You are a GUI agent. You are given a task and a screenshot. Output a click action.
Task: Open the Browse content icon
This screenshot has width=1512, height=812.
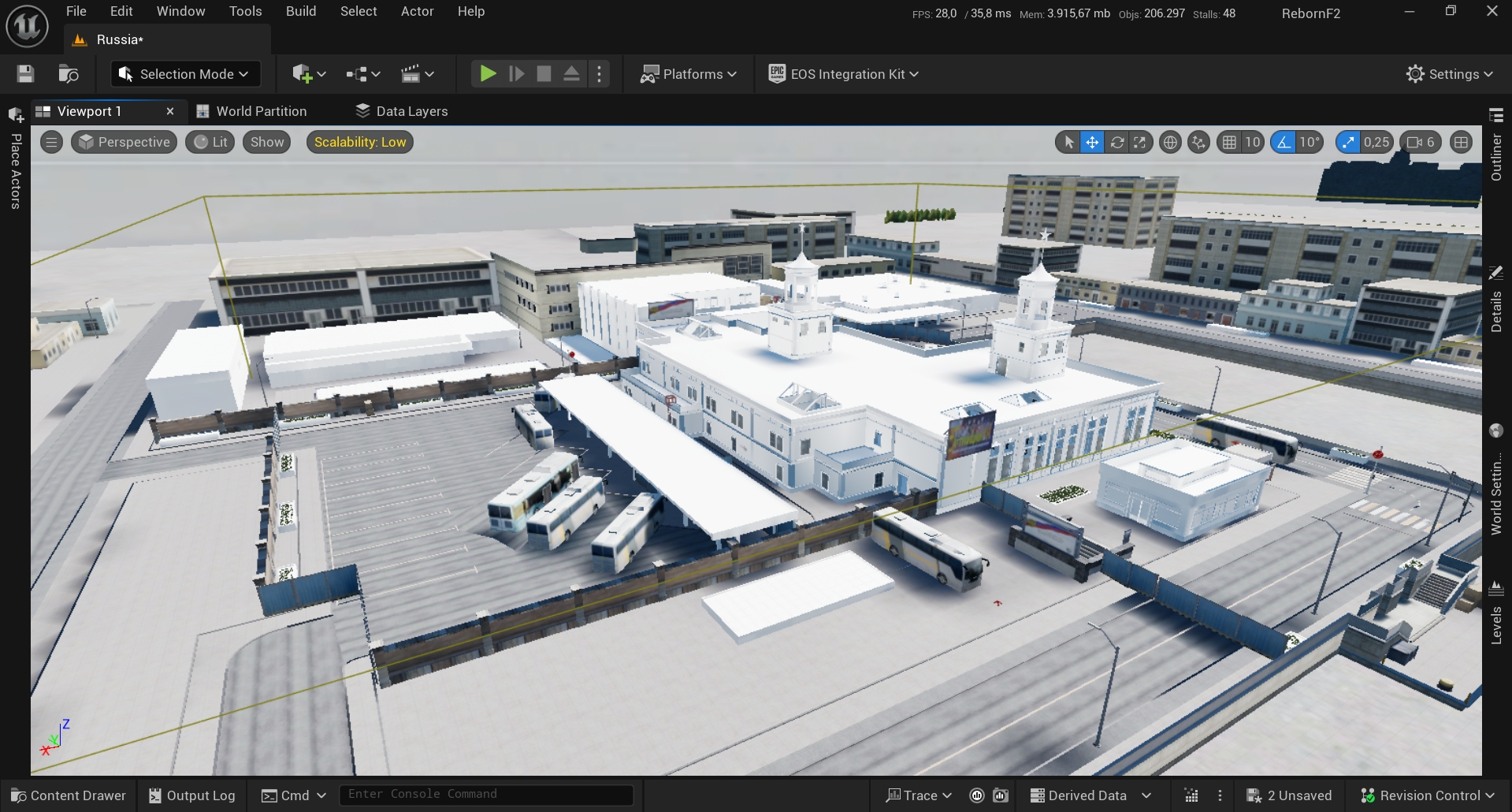[x=69, y=74]
